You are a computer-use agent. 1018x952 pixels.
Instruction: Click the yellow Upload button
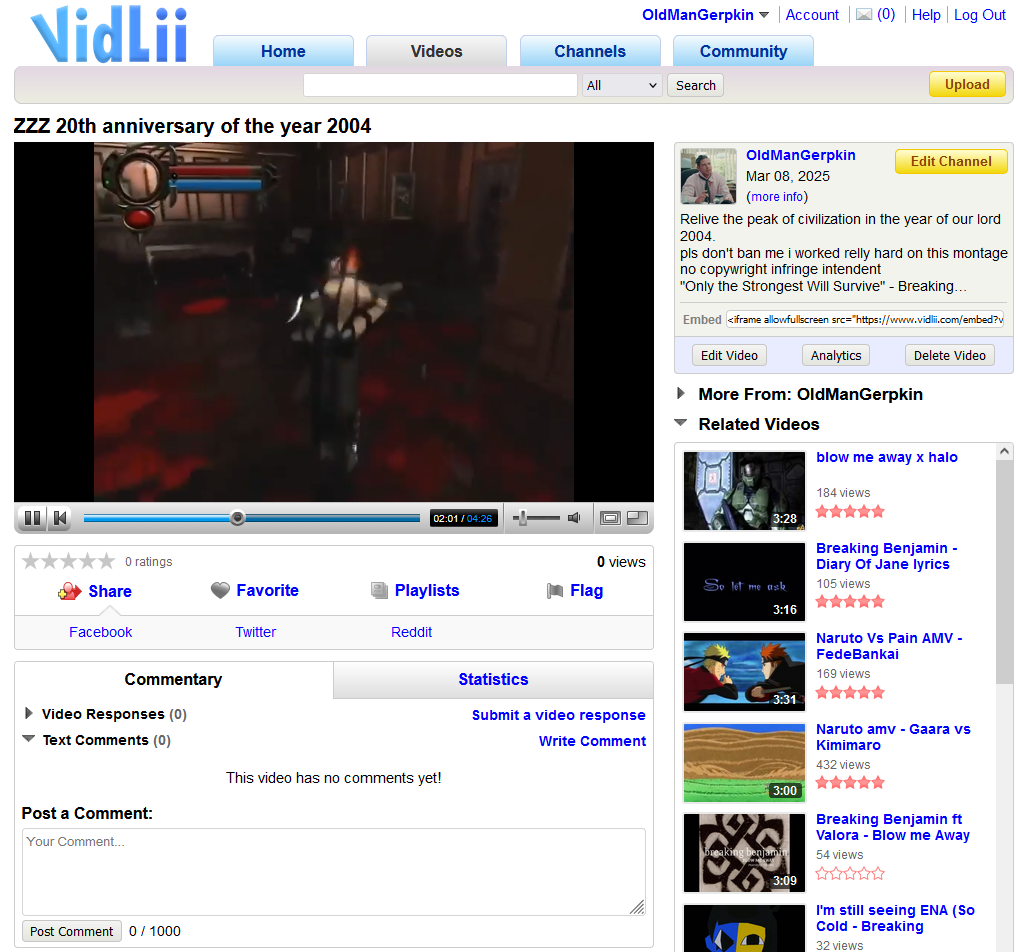pyautogui.click(x=967, y=84)
